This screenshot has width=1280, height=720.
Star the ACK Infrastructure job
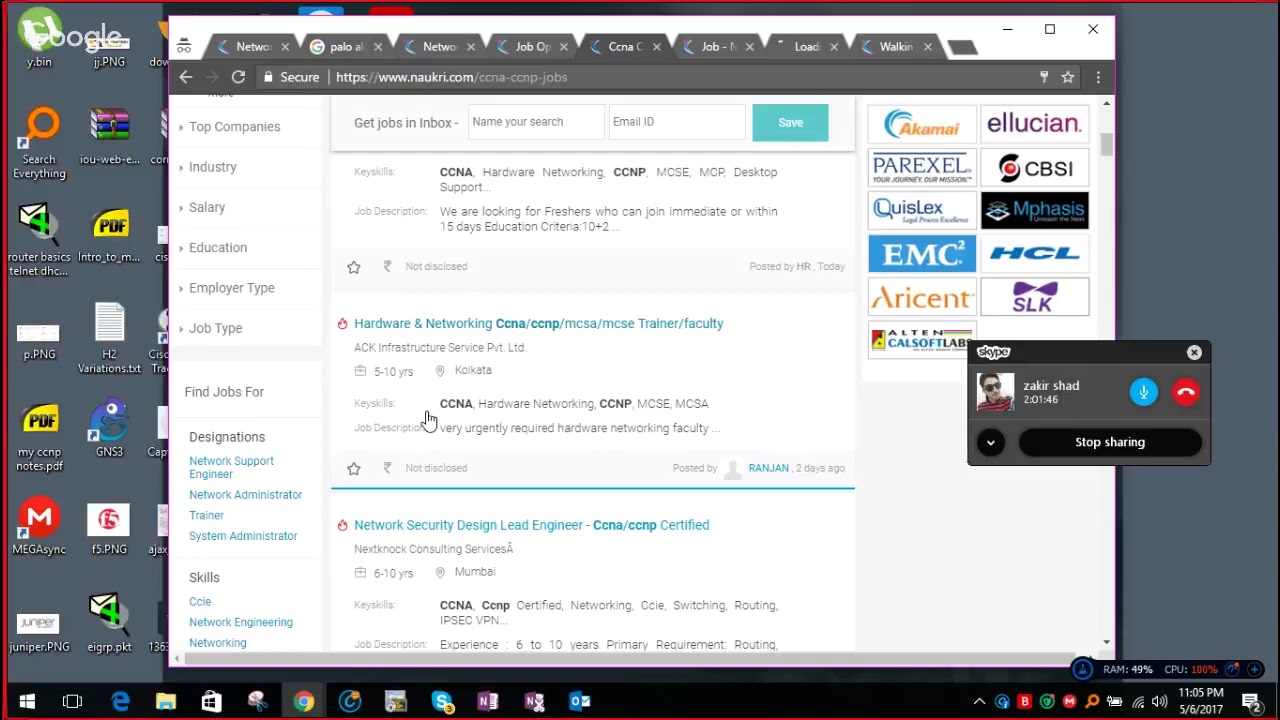353,468
